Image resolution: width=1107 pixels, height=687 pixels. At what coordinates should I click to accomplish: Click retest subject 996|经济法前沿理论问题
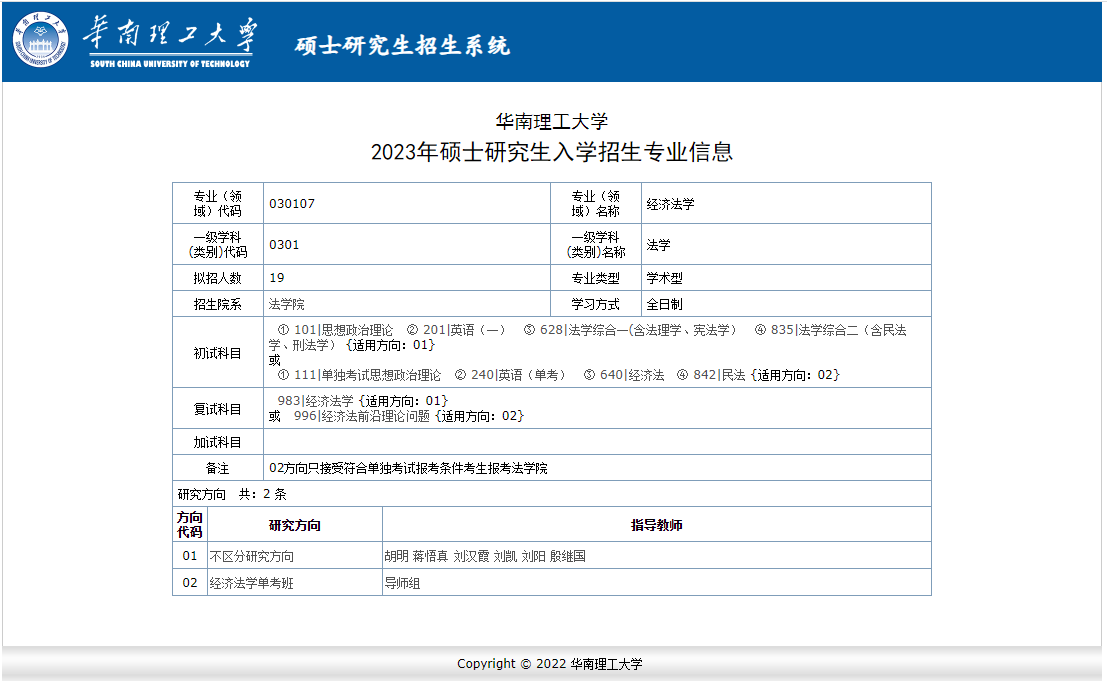click(x=361, y=417)
